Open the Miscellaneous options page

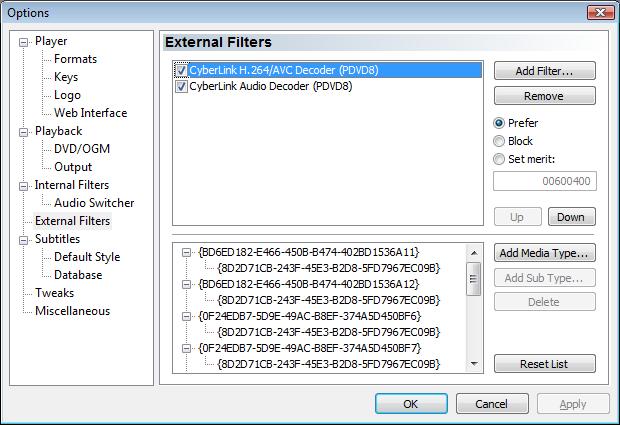tap(73, 311)
